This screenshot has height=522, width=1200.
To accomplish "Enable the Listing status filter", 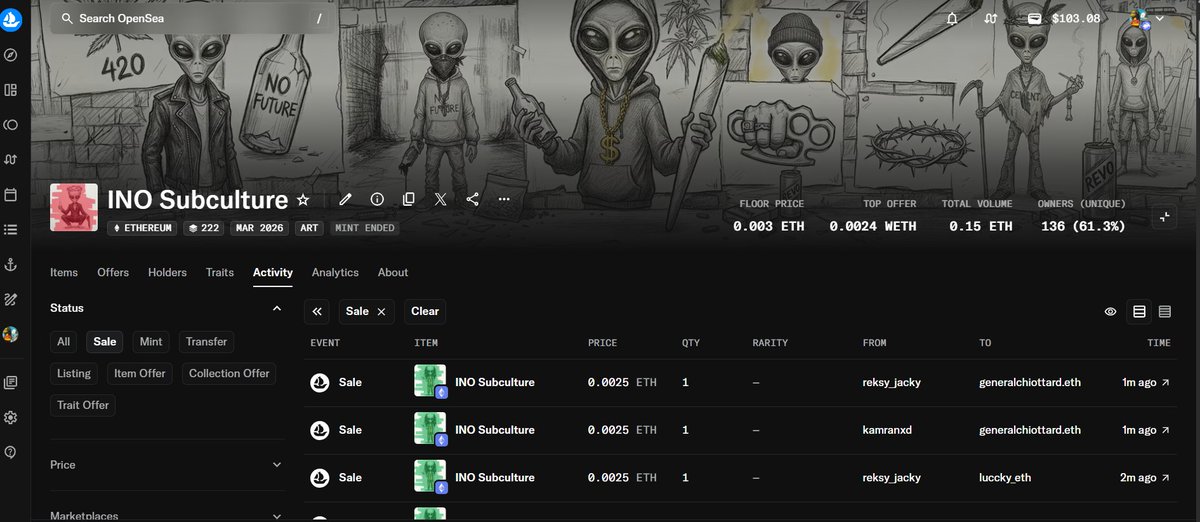I will coord(74,374).
